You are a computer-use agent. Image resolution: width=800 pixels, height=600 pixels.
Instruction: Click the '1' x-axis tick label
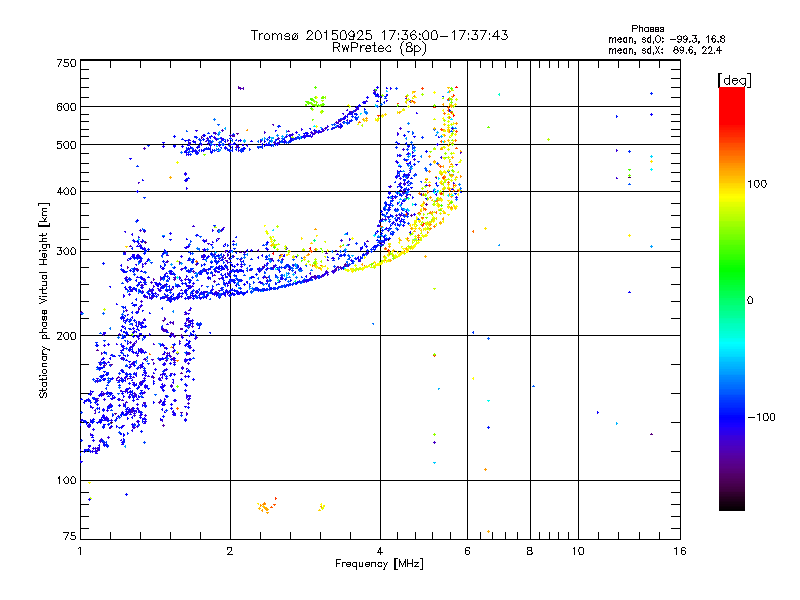[80, 551]
